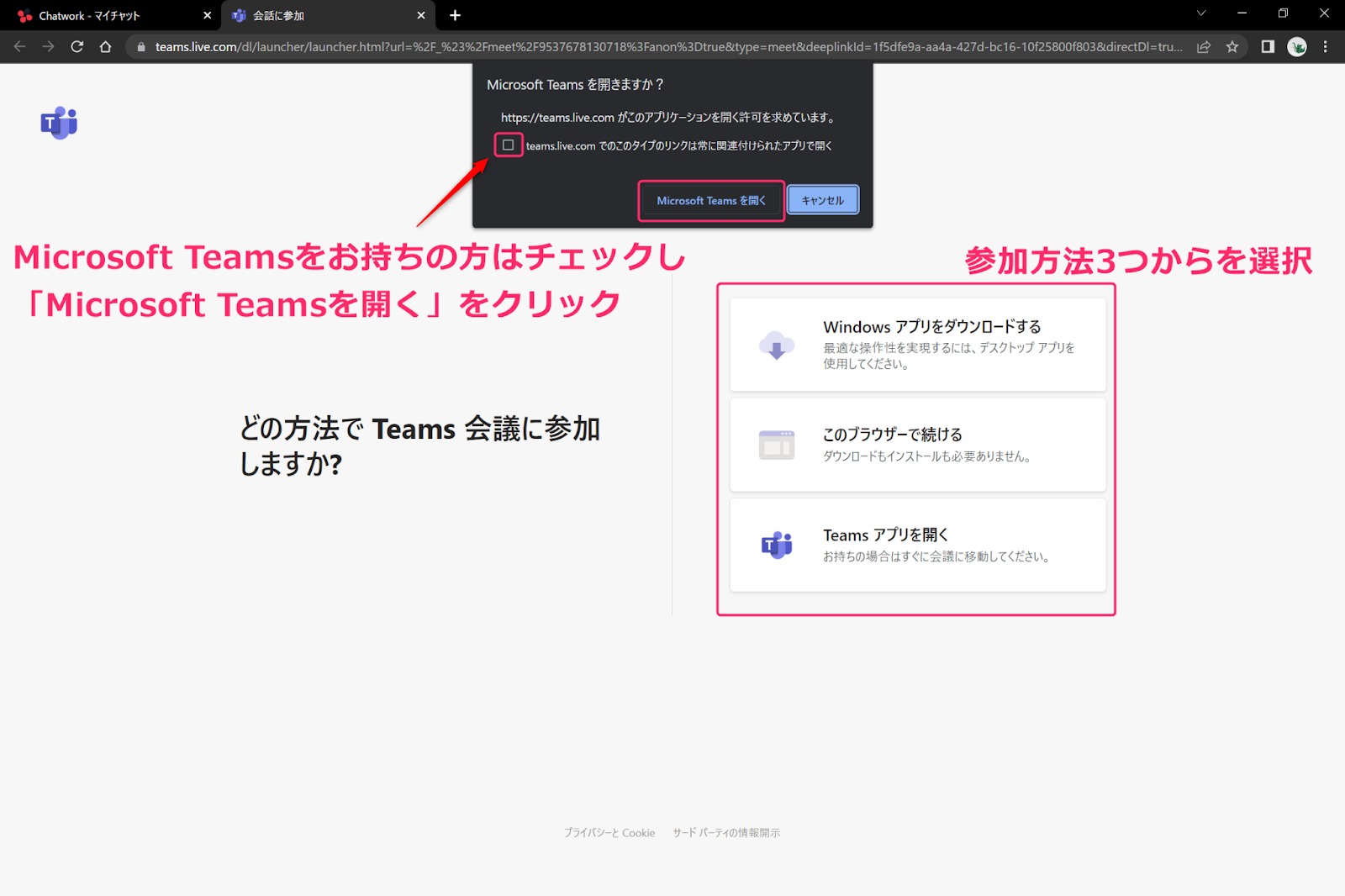
Task: Click the browser window icon card
Action: (x=777, y=445)
